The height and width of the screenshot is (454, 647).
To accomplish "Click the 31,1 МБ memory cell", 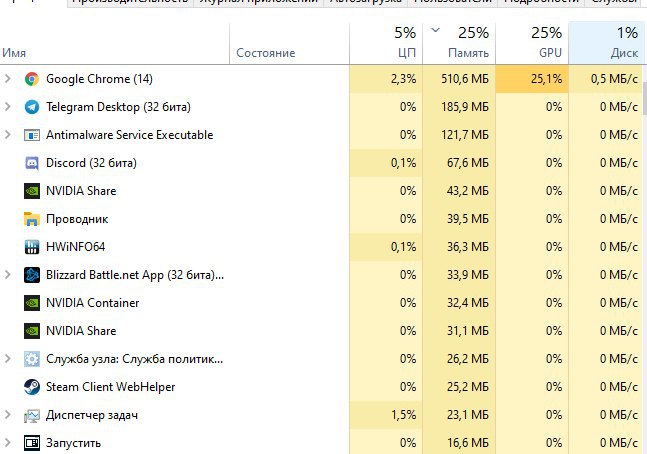I will 459,331.
